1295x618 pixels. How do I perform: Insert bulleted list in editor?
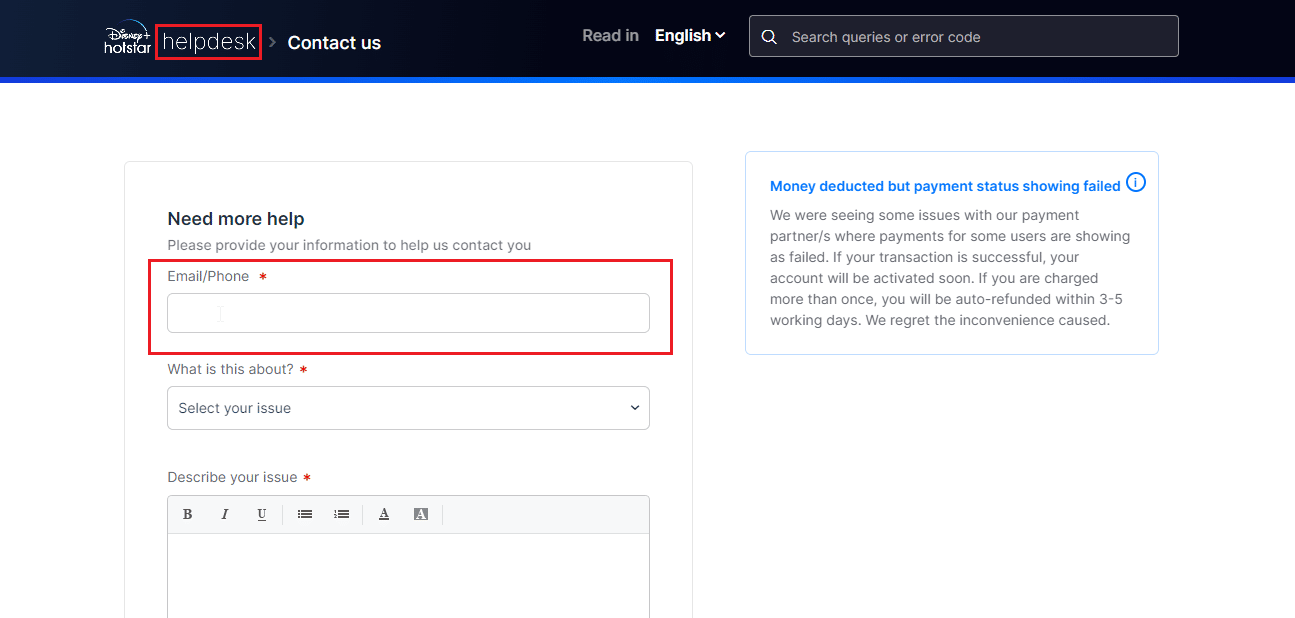tap(305, 514)
